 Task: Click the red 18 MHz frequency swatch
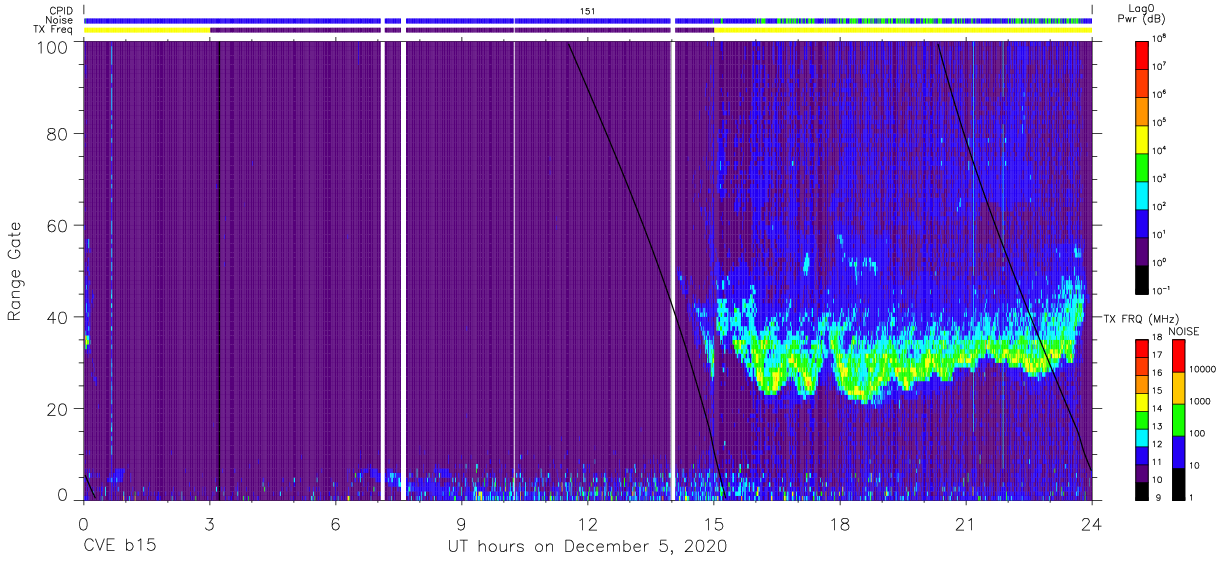pyautogui.click(x=1142, y=349)
